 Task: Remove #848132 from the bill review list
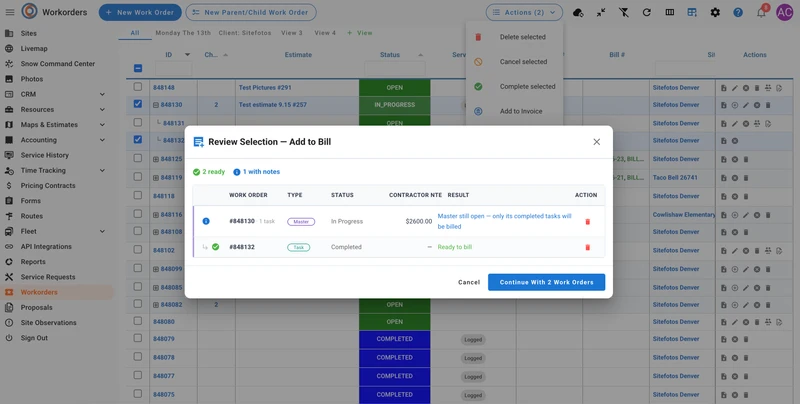click(587, 247)
